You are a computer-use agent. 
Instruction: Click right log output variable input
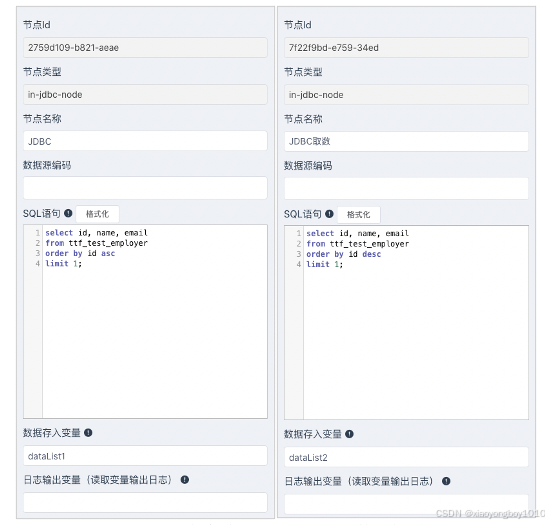tap(406, 504)
